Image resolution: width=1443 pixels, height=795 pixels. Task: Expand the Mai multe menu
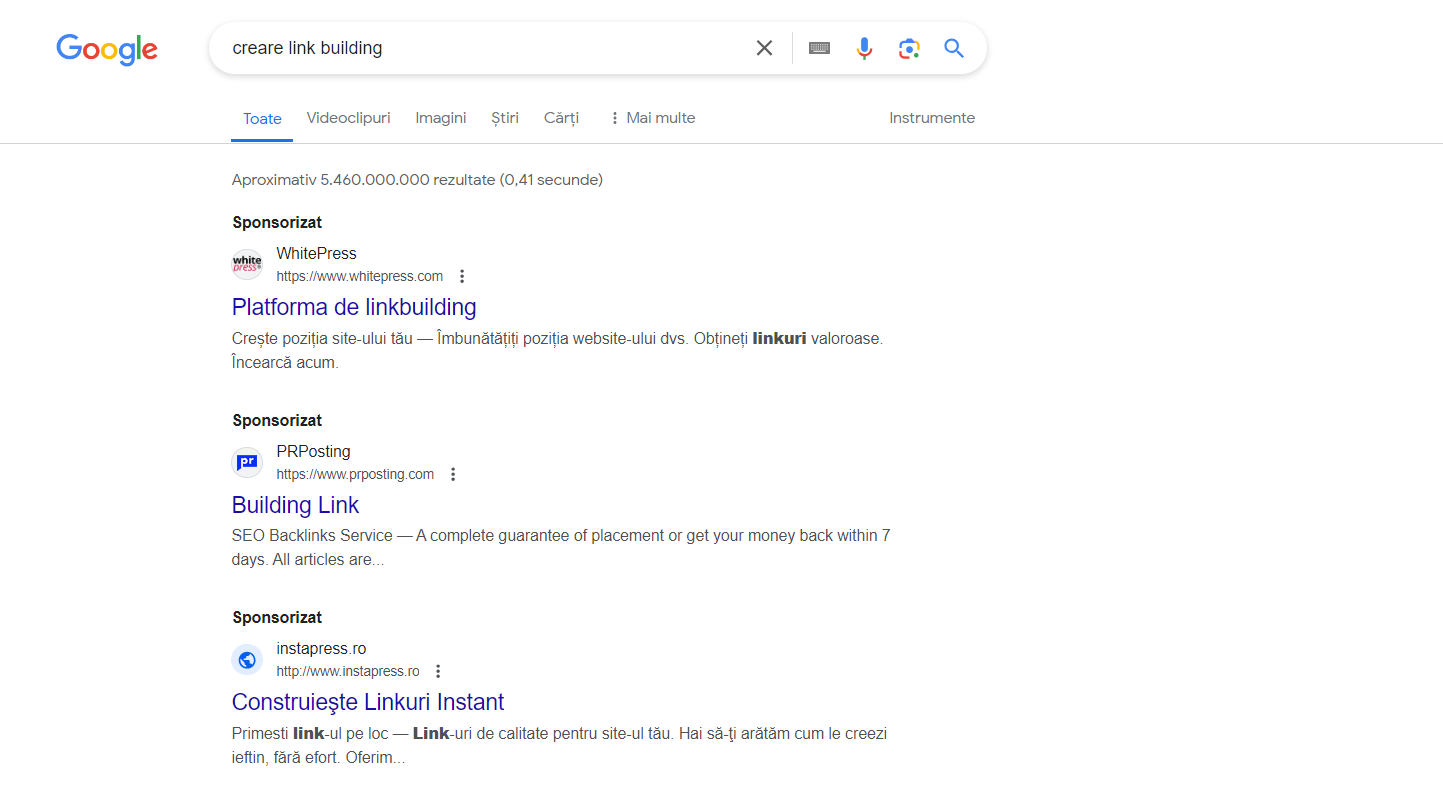(652, 118)
